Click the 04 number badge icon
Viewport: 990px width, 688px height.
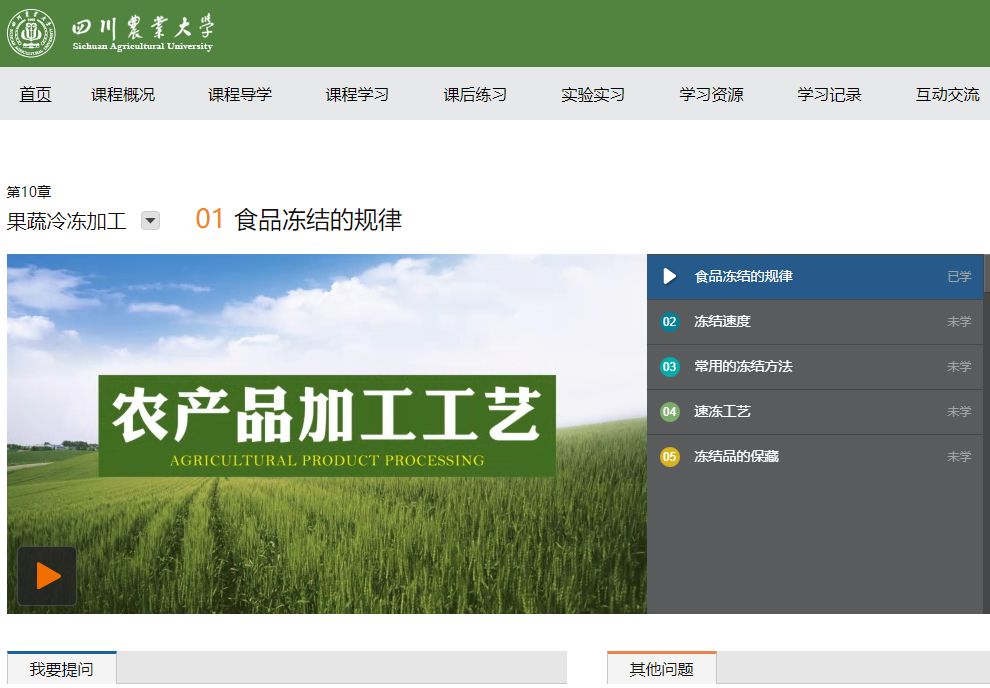(x=669, y=412)
